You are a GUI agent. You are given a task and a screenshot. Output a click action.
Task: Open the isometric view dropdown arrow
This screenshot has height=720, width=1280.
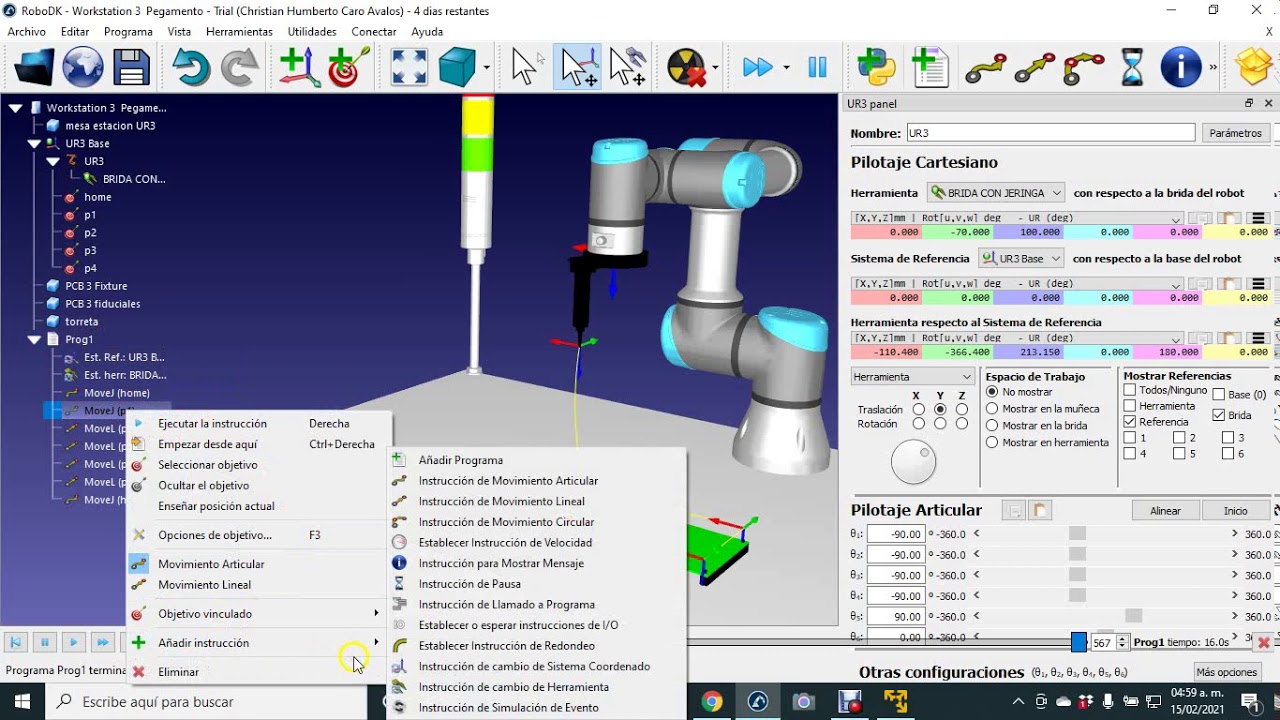pos(486,68)
